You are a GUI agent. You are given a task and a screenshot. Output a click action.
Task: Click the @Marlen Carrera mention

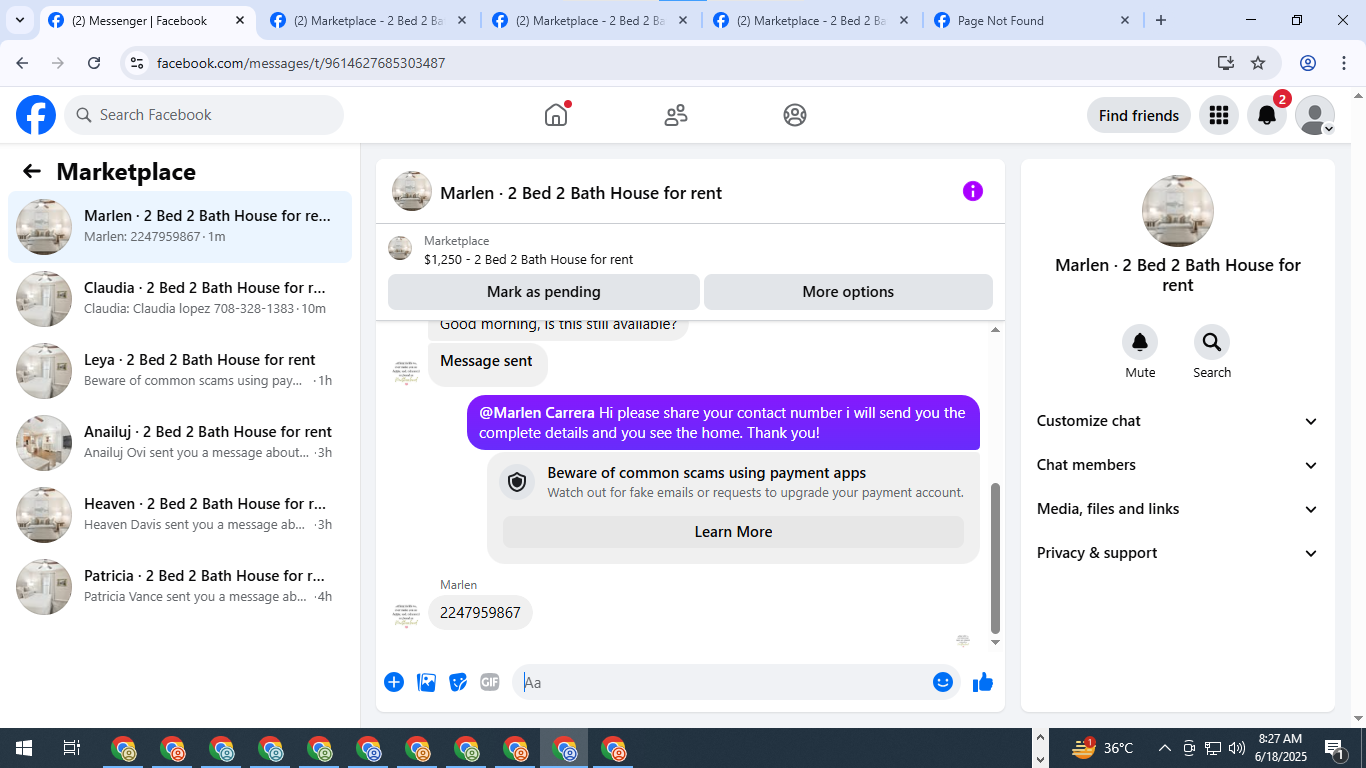(x=537, y=413)
